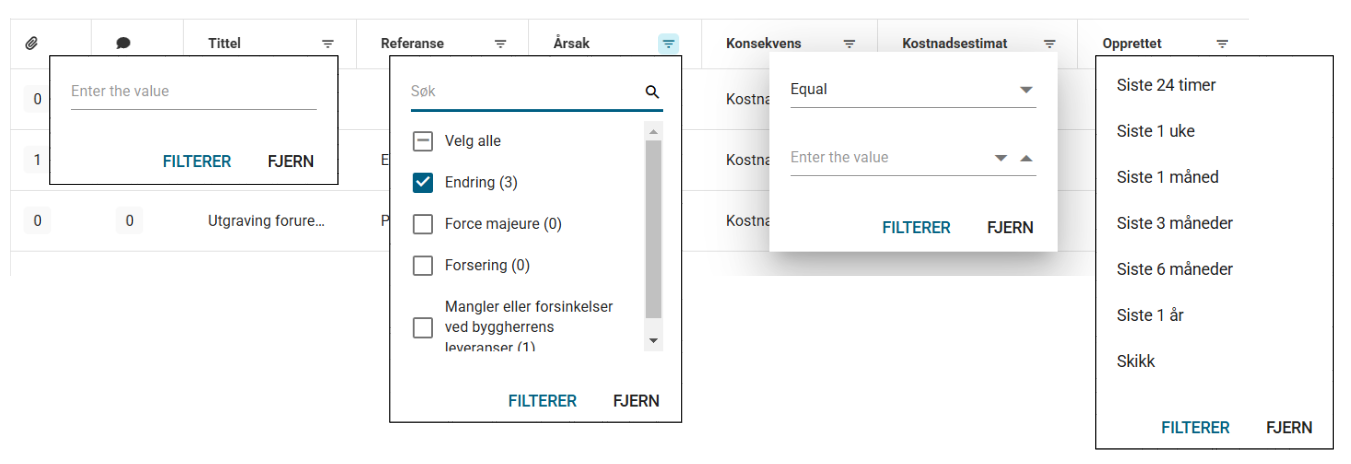Click the Tittel filter value input field
This screenshot has width=1351, height=464.
point(193,92)
